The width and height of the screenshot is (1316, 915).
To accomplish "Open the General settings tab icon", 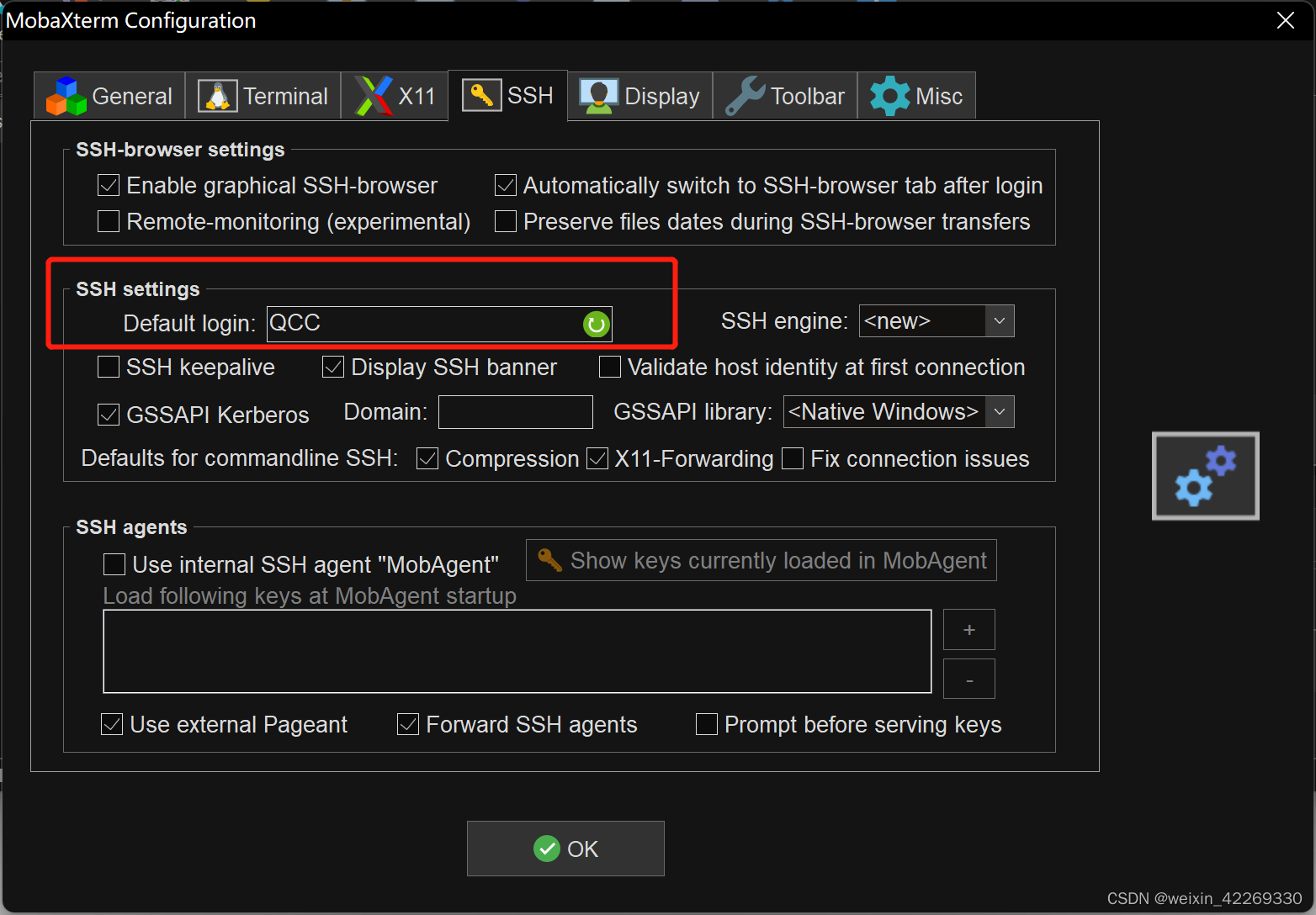I will point(66,95).
